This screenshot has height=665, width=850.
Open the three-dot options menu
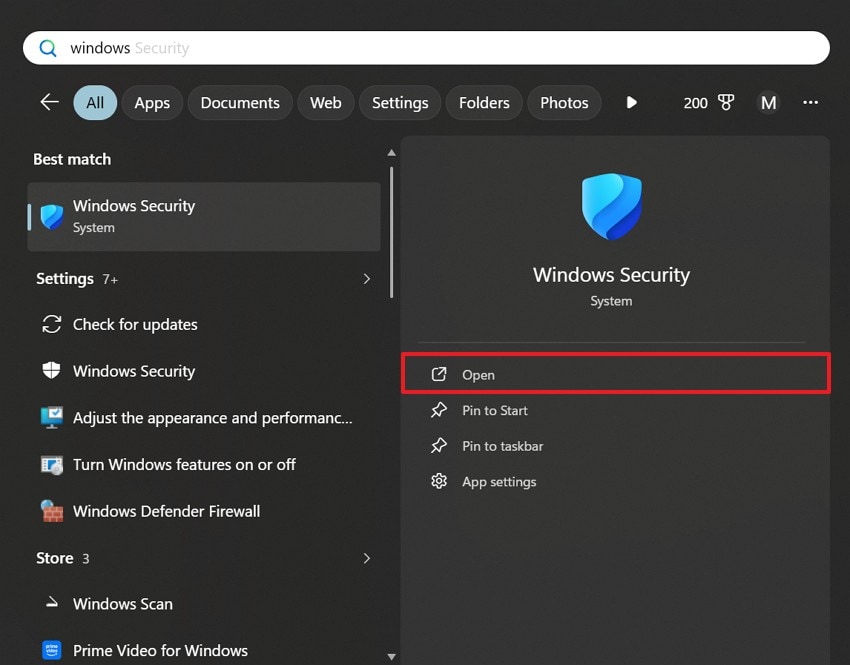coord(811,102)
